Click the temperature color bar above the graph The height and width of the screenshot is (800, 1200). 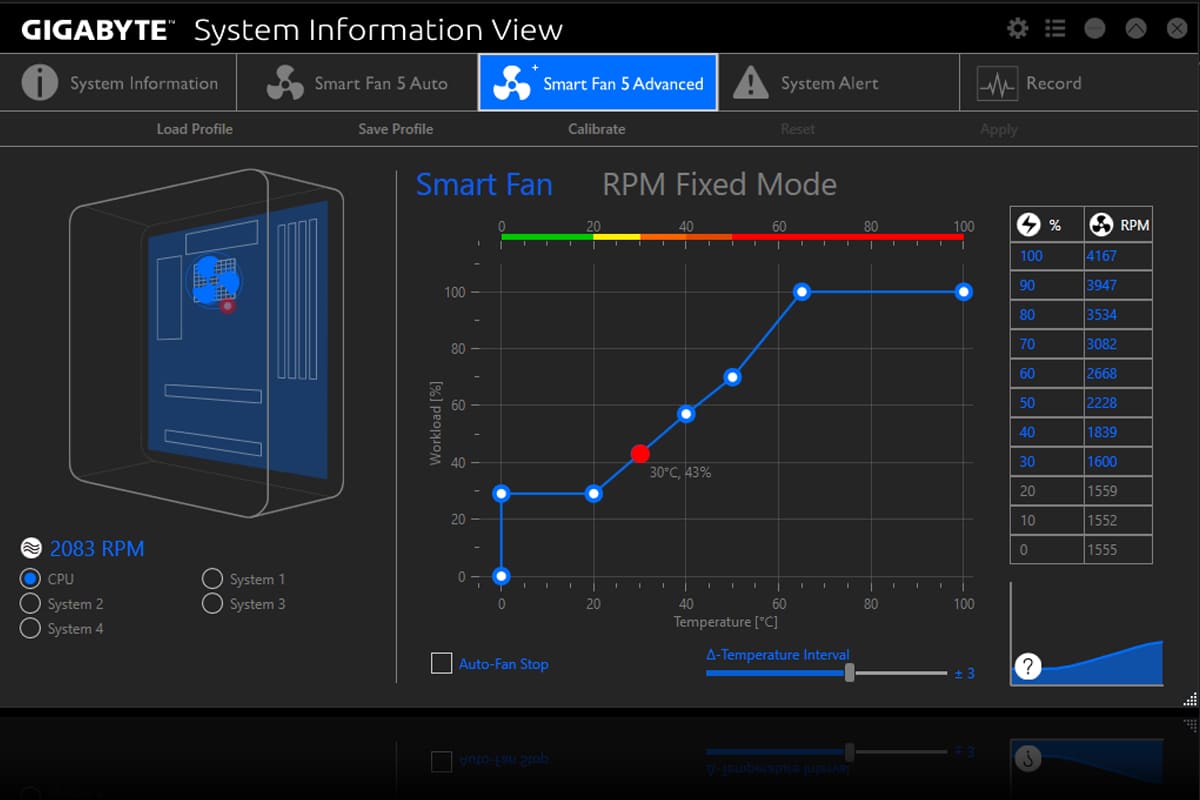coord(732,237)
